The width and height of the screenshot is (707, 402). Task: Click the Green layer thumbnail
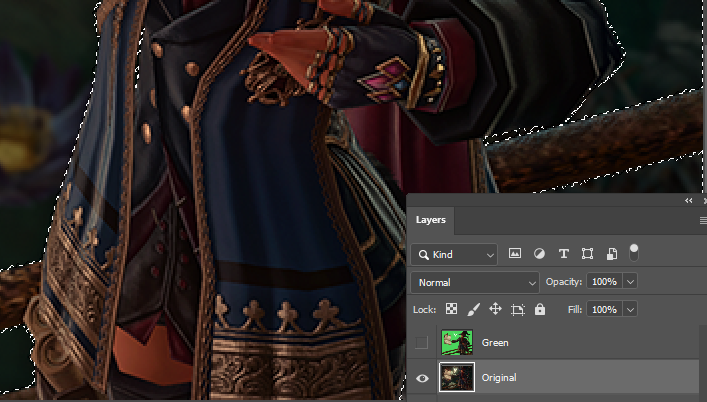(x=455, y=343)
